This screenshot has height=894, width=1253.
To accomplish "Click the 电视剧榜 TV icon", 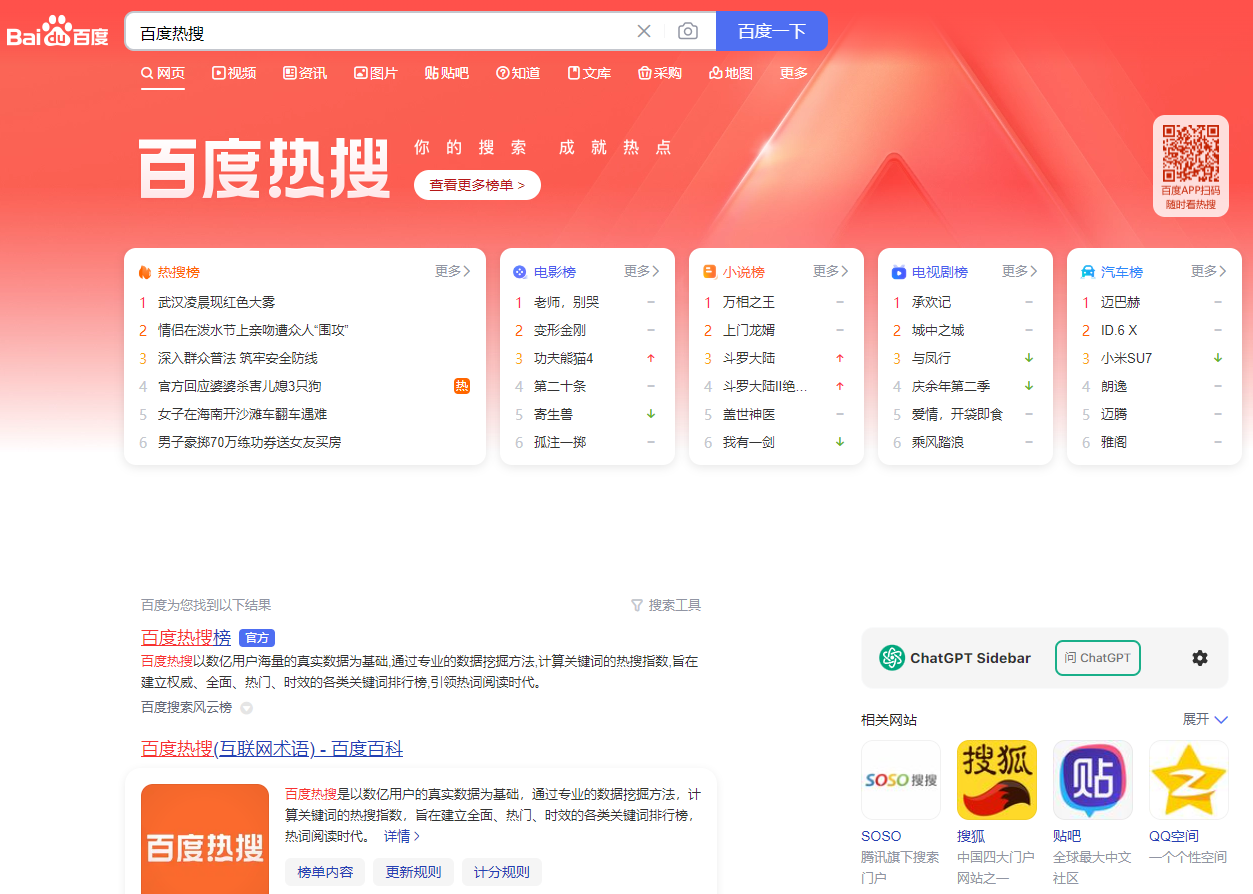I will 899,272.
